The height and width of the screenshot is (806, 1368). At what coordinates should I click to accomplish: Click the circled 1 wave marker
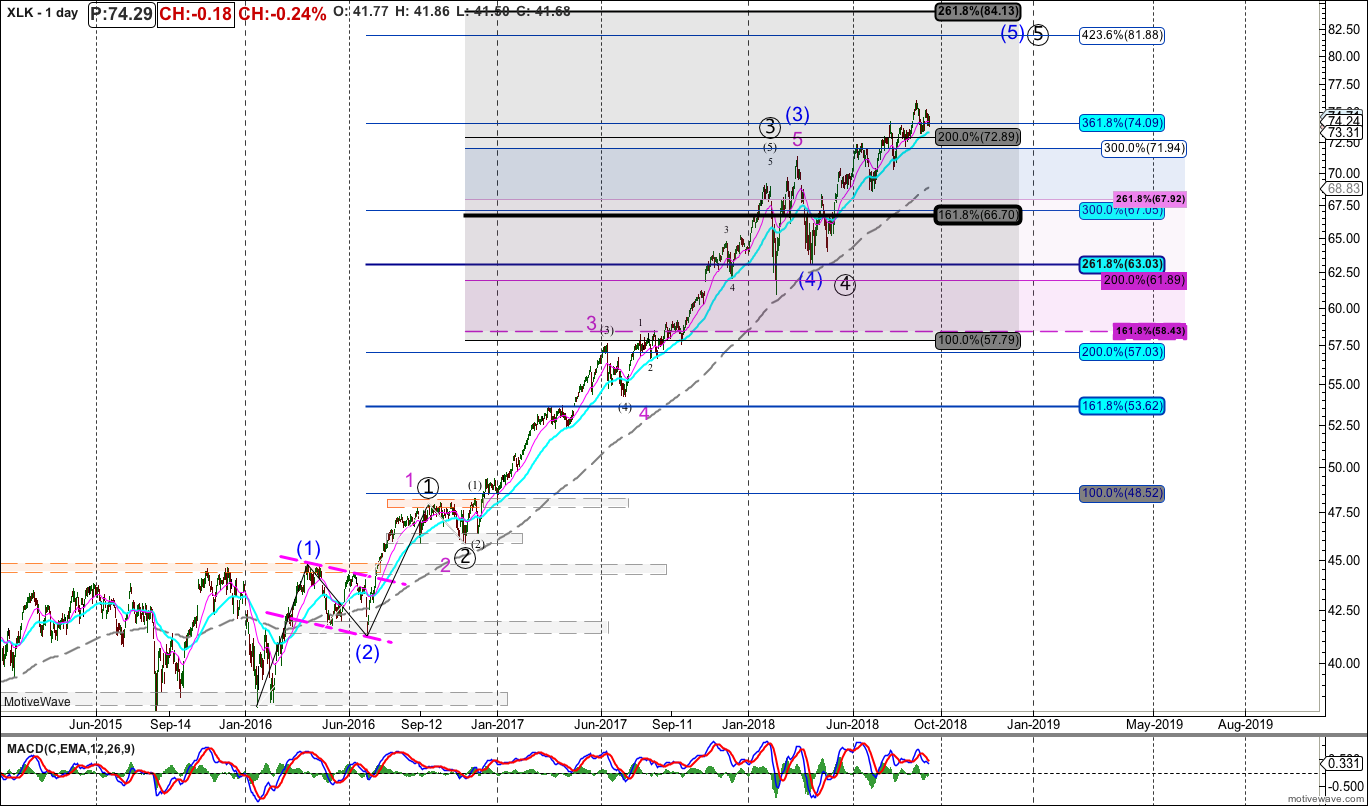pyautogui.click(x=428, y=488)
